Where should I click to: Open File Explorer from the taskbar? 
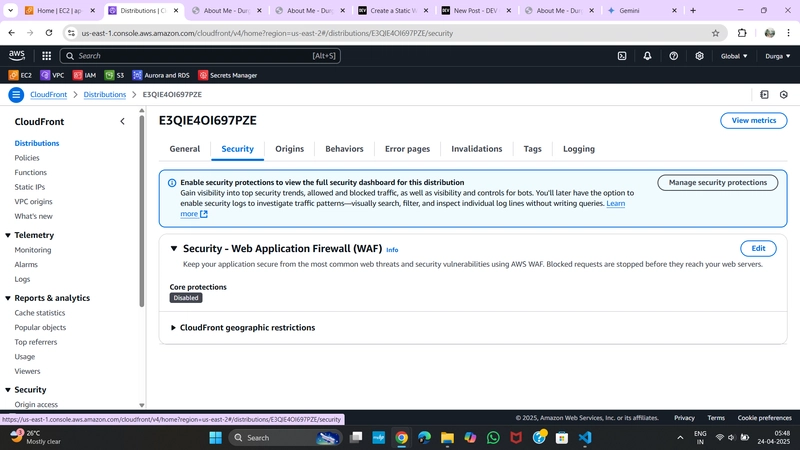(447, 437)
